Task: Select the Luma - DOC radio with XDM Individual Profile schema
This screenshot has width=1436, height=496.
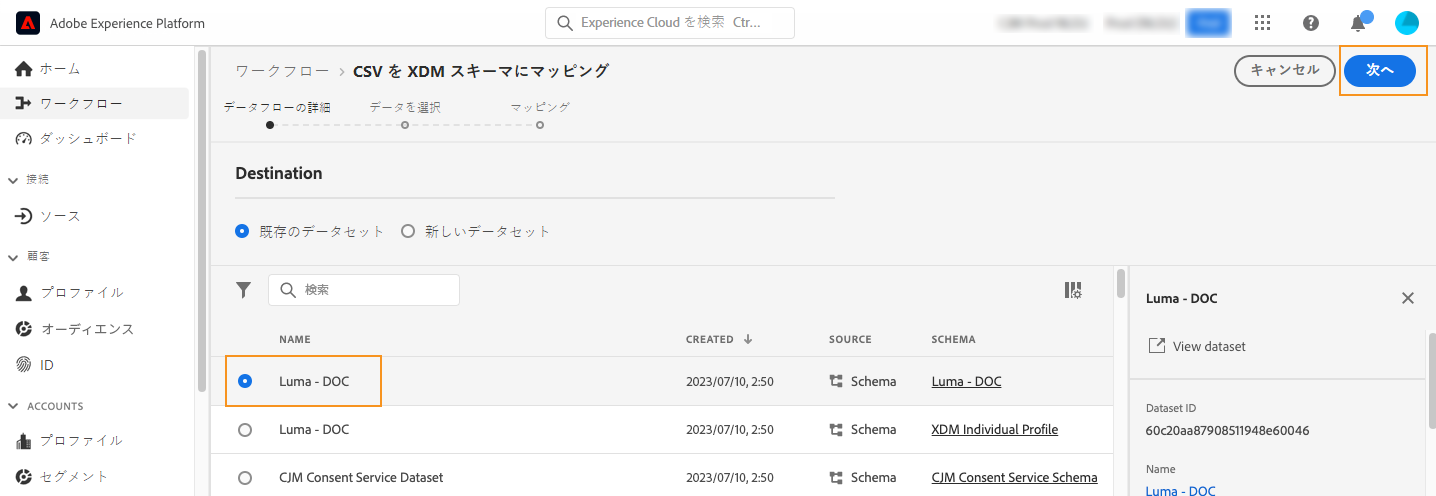Action: (245, 429)
